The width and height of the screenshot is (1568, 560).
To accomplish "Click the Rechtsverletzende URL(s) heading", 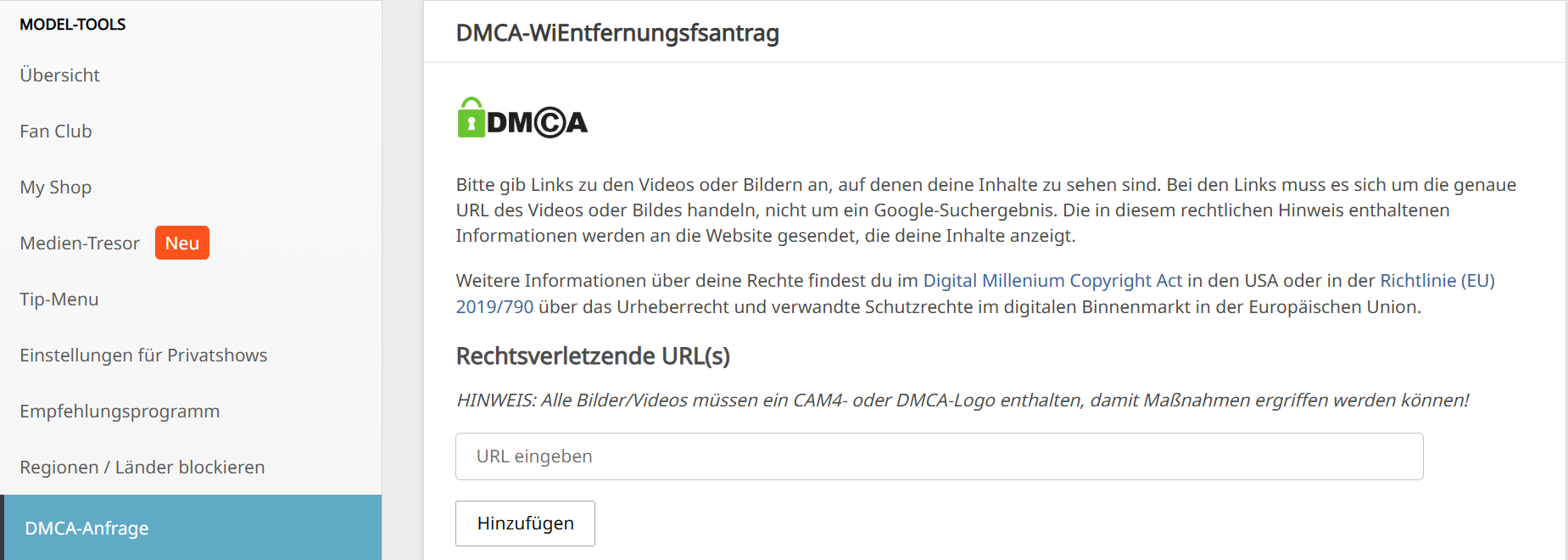I will click(593, 356).
